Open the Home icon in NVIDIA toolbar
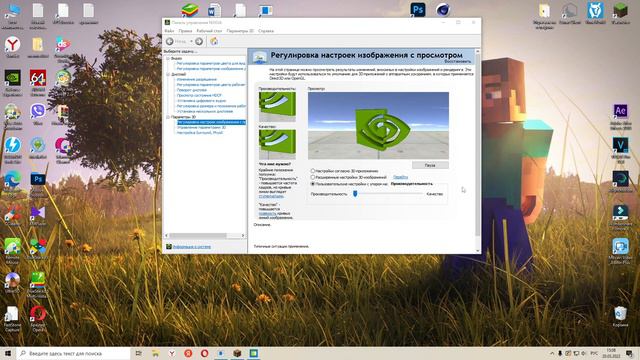 [214, 41]
